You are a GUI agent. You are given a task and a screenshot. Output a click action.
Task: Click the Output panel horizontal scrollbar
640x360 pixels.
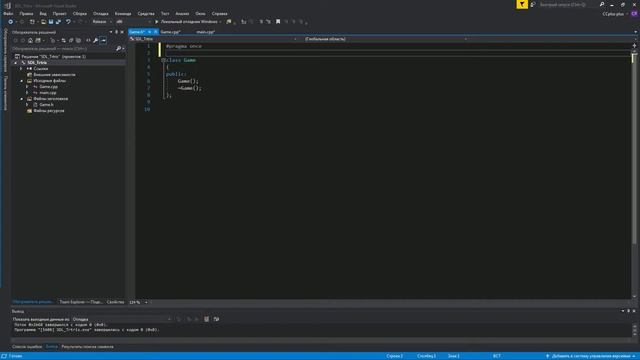click(320, 340)
